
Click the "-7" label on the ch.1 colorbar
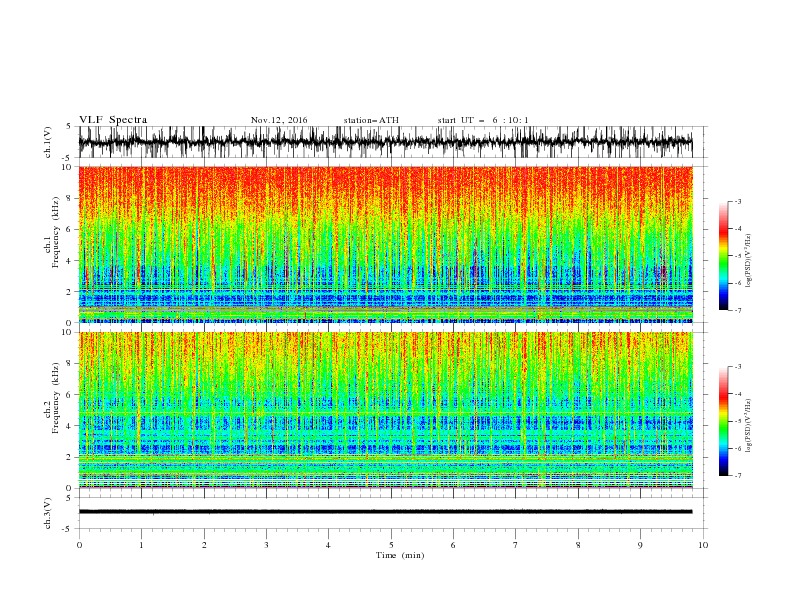point(737,311)
